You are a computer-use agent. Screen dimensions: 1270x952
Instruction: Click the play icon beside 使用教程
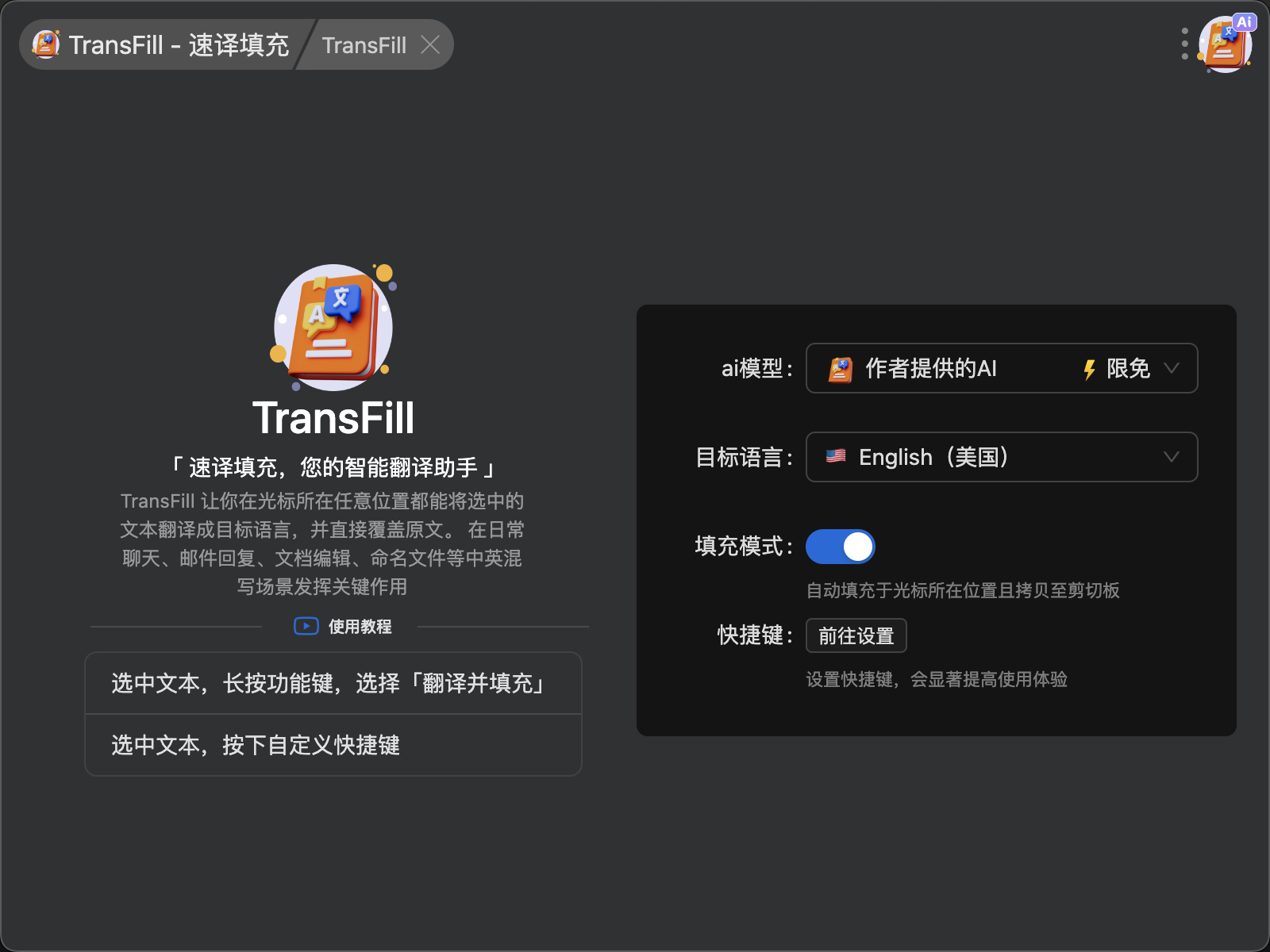click(x=306, y=626)
